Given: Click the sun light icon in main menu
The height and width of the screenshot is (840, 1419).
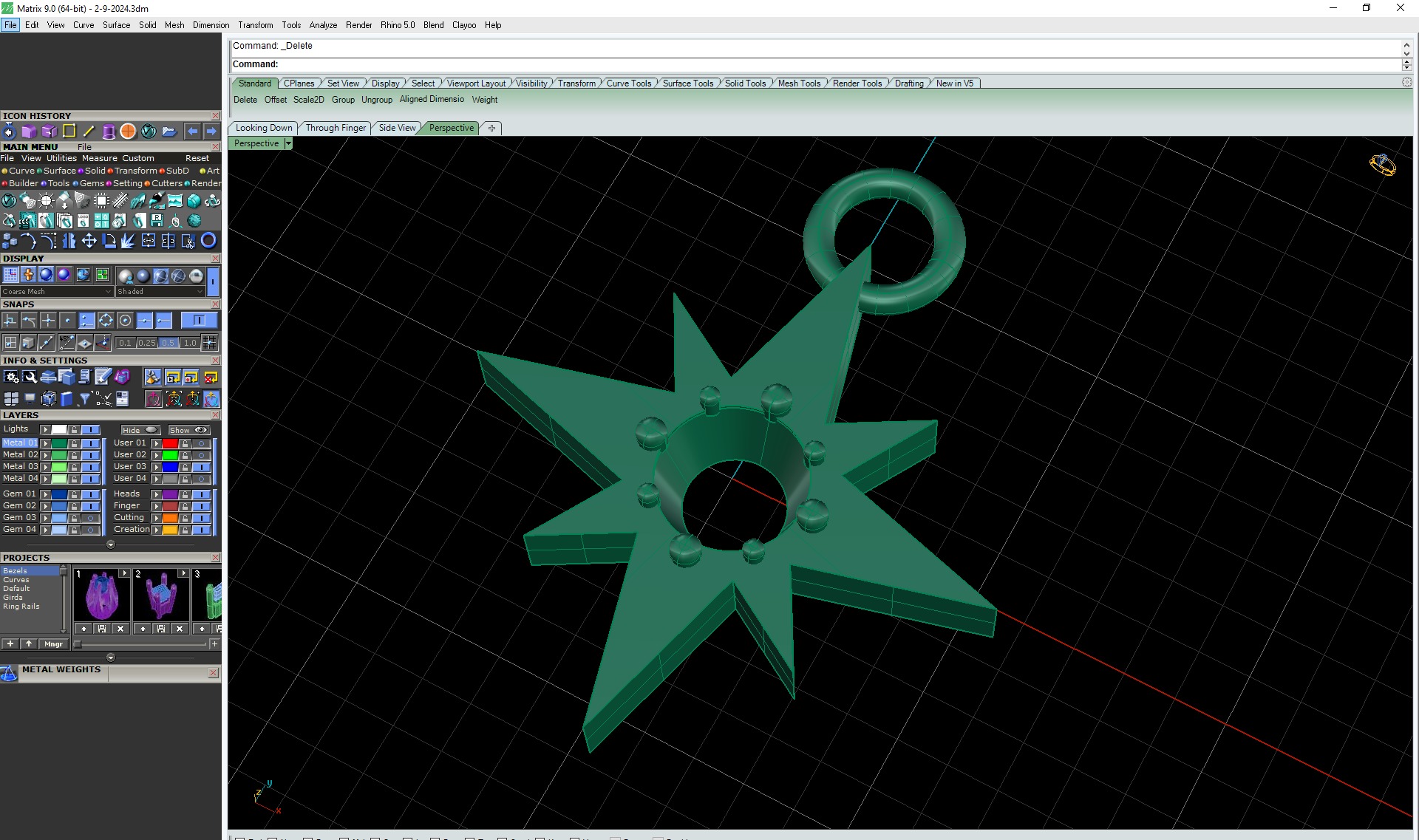Looking at the screenshot, I should 46,201.
